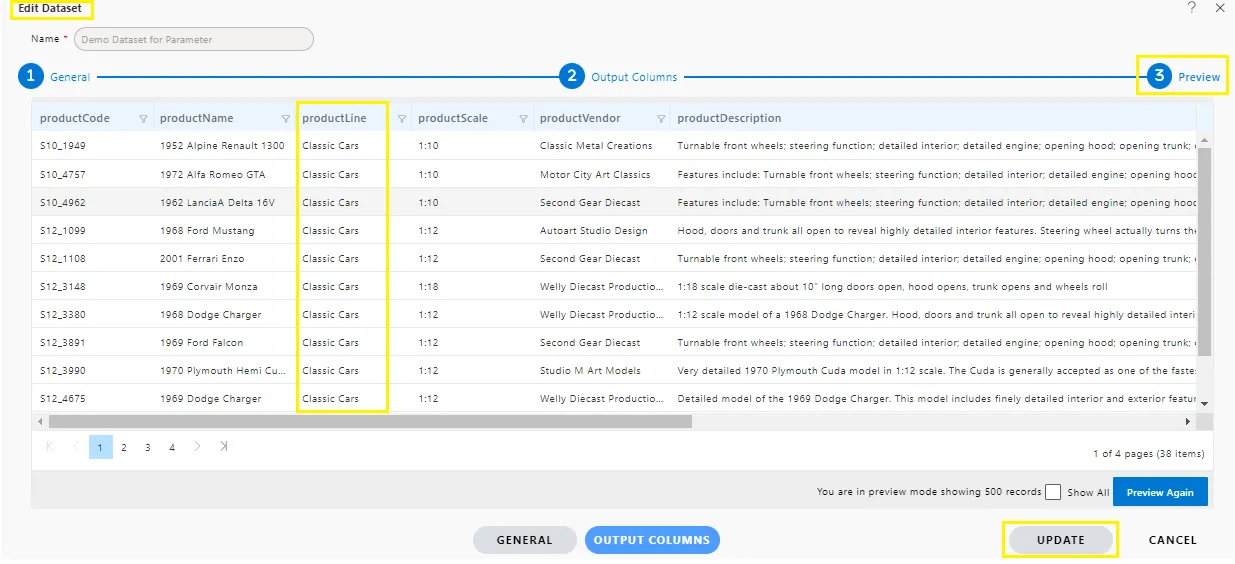Open page 3 of results
The image size is (1235, 564).
pyautogui.click(x=148, y=447)
